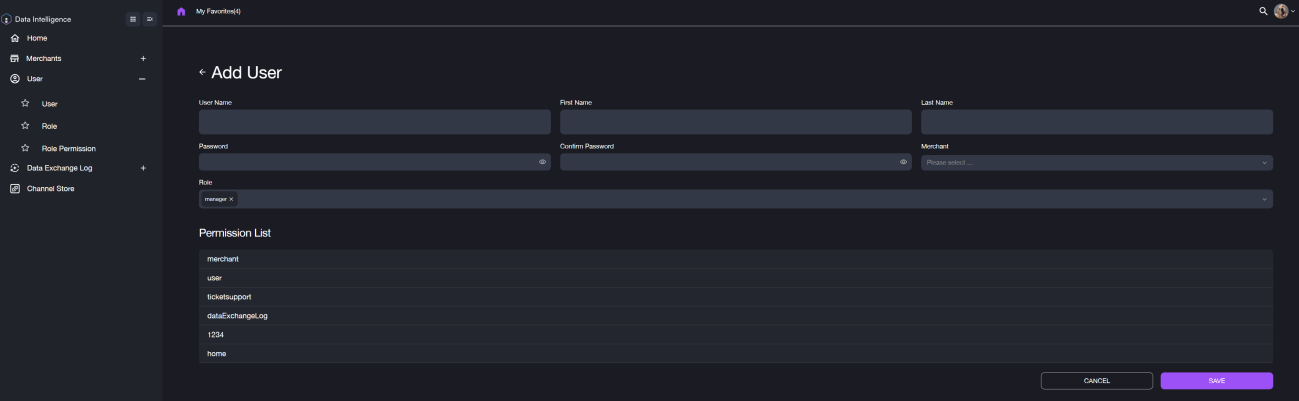Click the grid view icon in sidebar header

[x=133, y=19]
